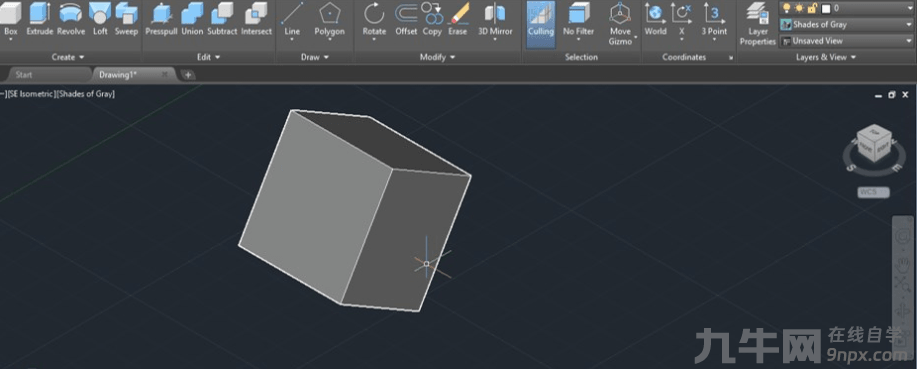Apply the Union solid operation
The height and width of the screenshot is (369, 917).
[x=192, y=19]
